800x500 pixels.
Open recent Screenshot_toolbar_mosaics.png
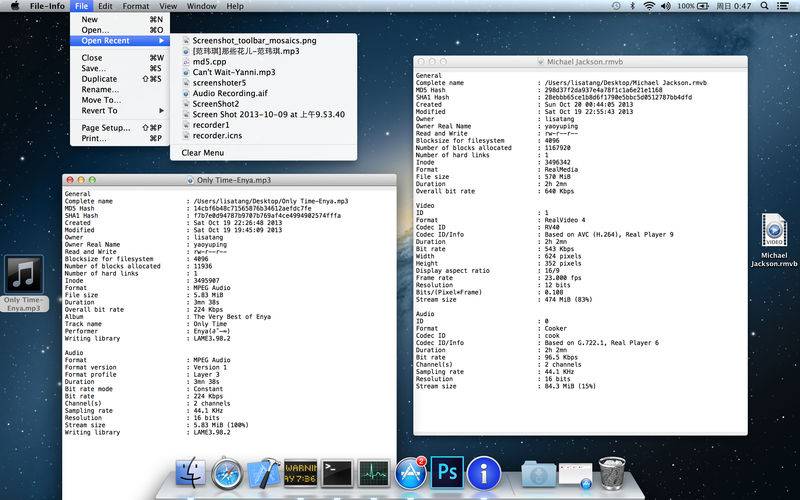263,40
